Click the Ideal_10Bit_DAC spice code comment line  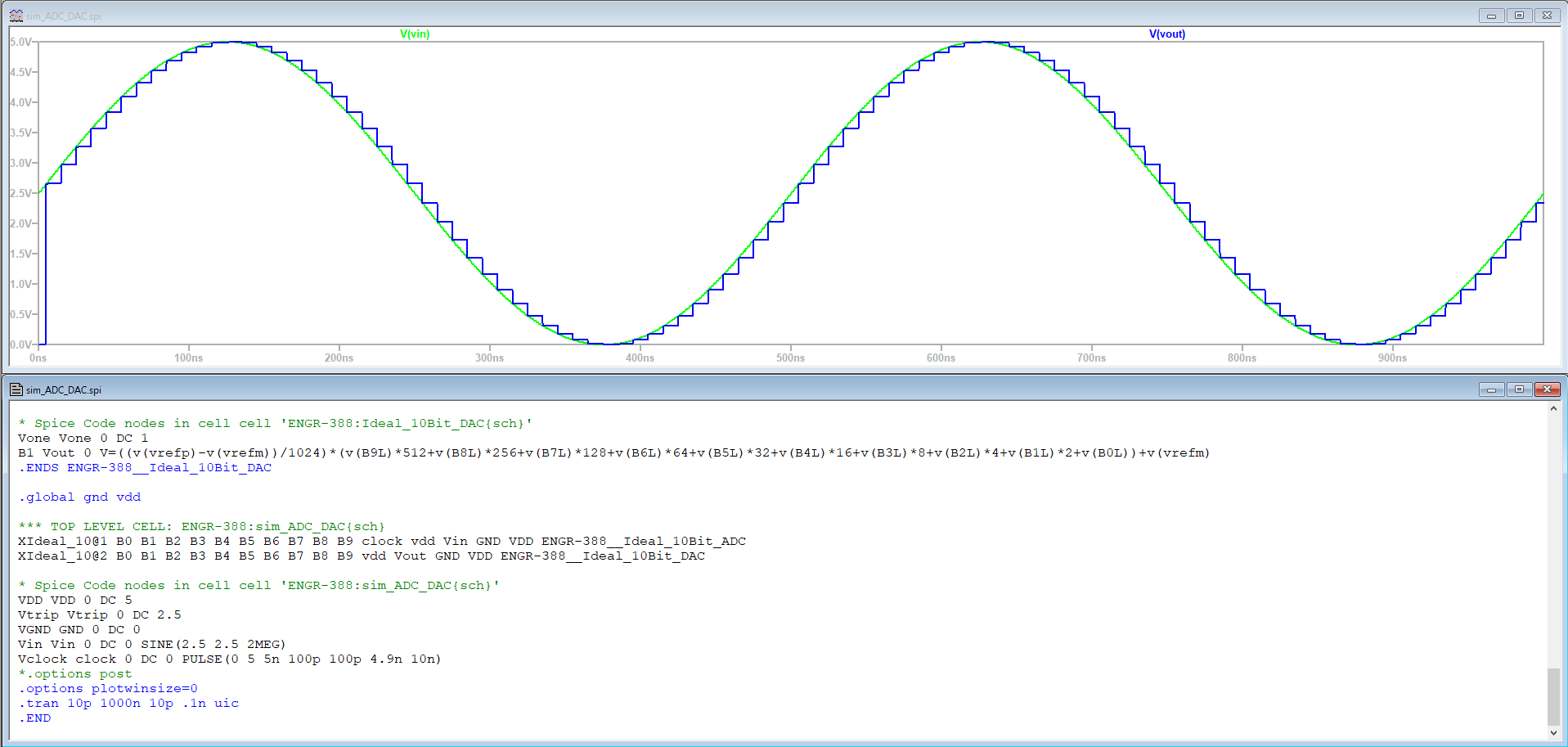pos(276,423)
